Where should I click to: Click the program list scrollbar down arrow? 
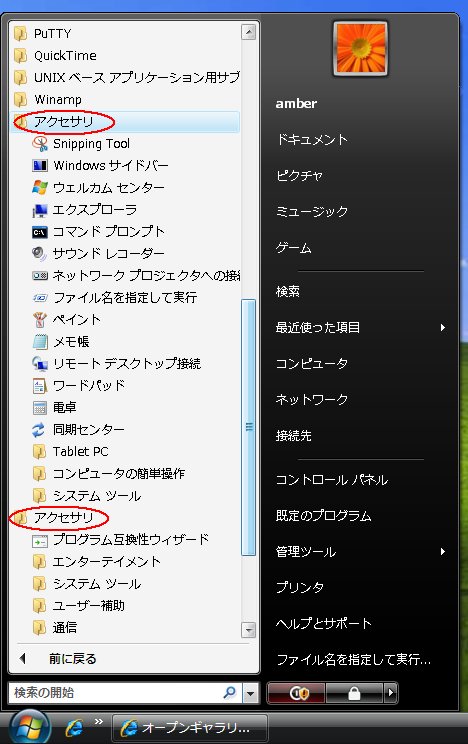click(249, 630)
